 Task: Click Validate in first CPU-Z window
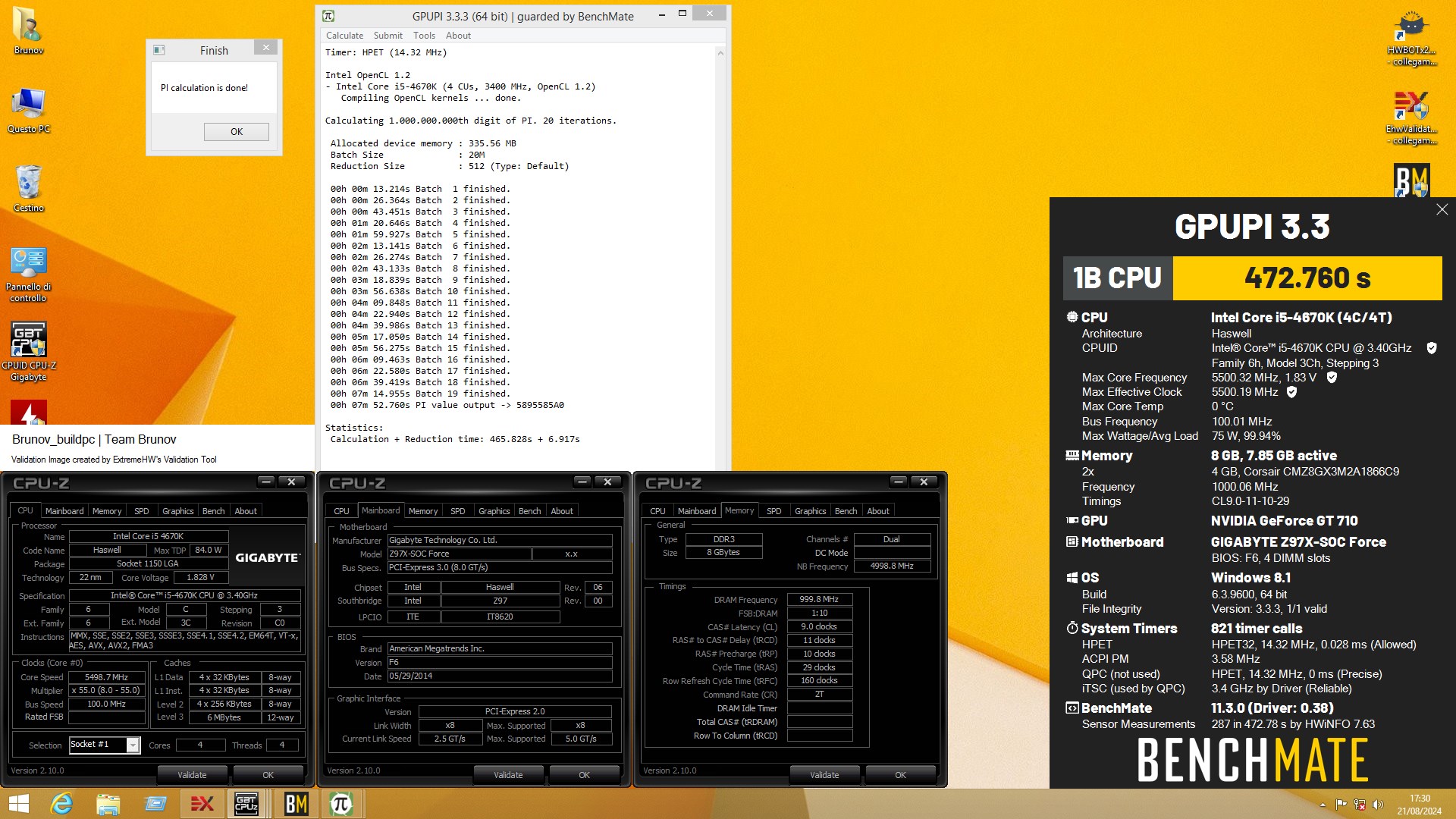coord(192,775)
